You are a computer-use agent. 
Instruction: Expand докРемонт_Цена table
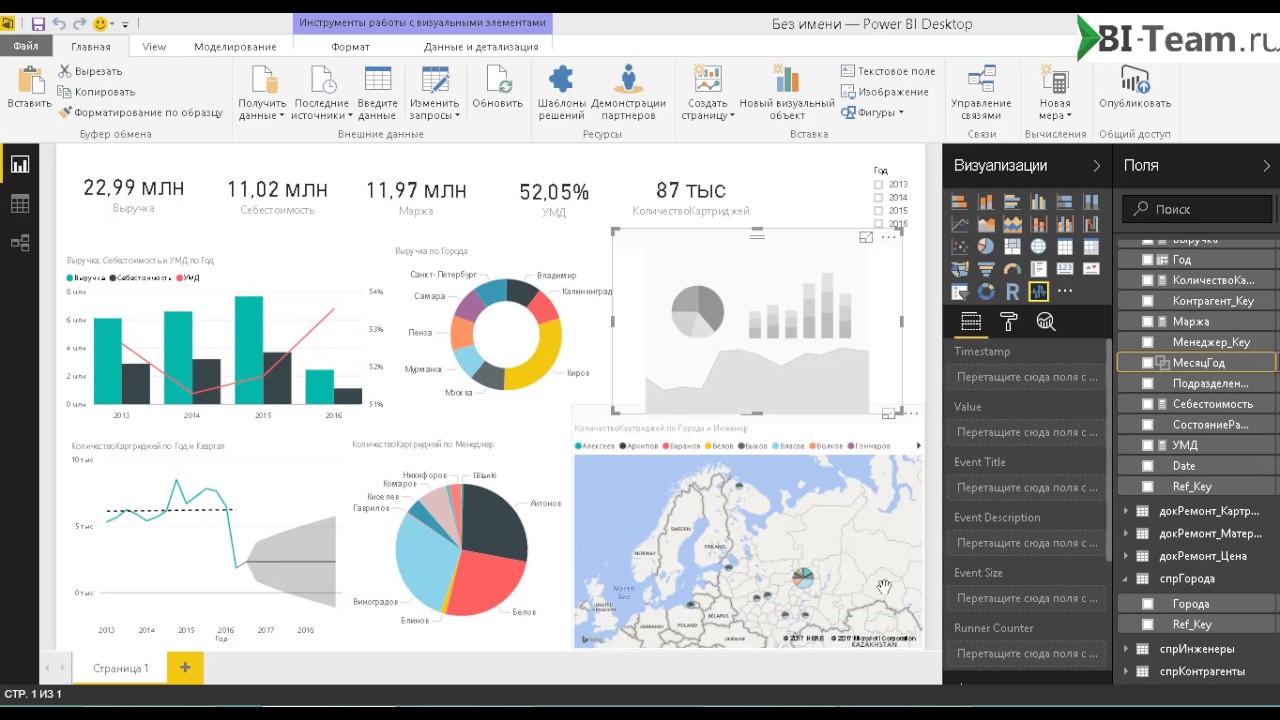click(1126, 556)
